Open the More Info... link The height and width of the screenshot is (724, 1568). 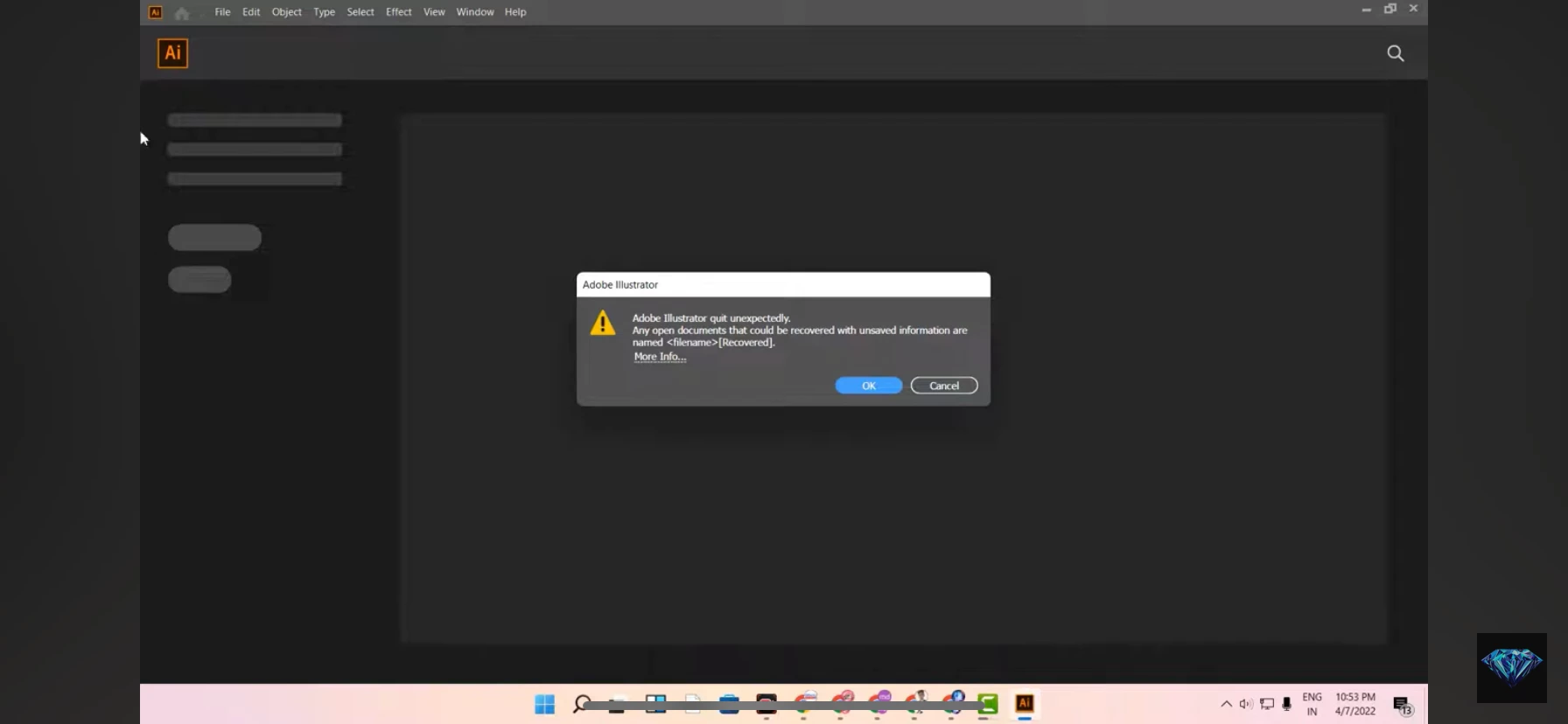(660, 357)
